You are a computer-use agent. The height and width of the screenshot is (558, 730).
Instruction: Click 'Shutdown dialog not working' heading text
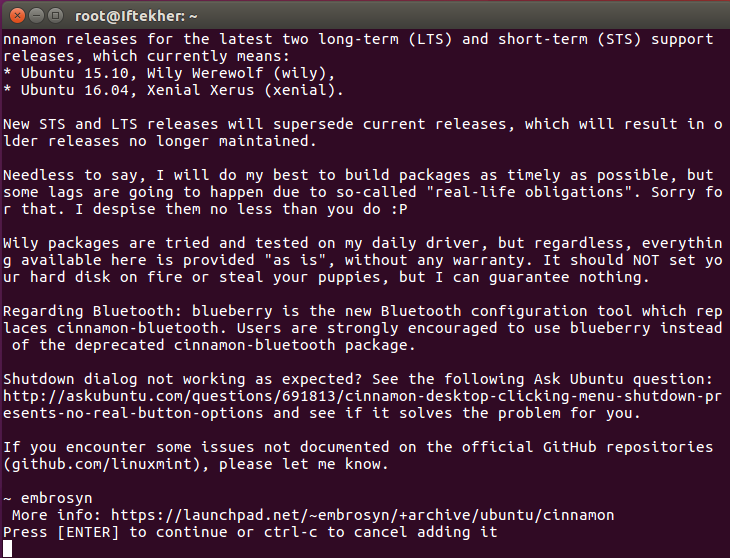pos(124,379)
